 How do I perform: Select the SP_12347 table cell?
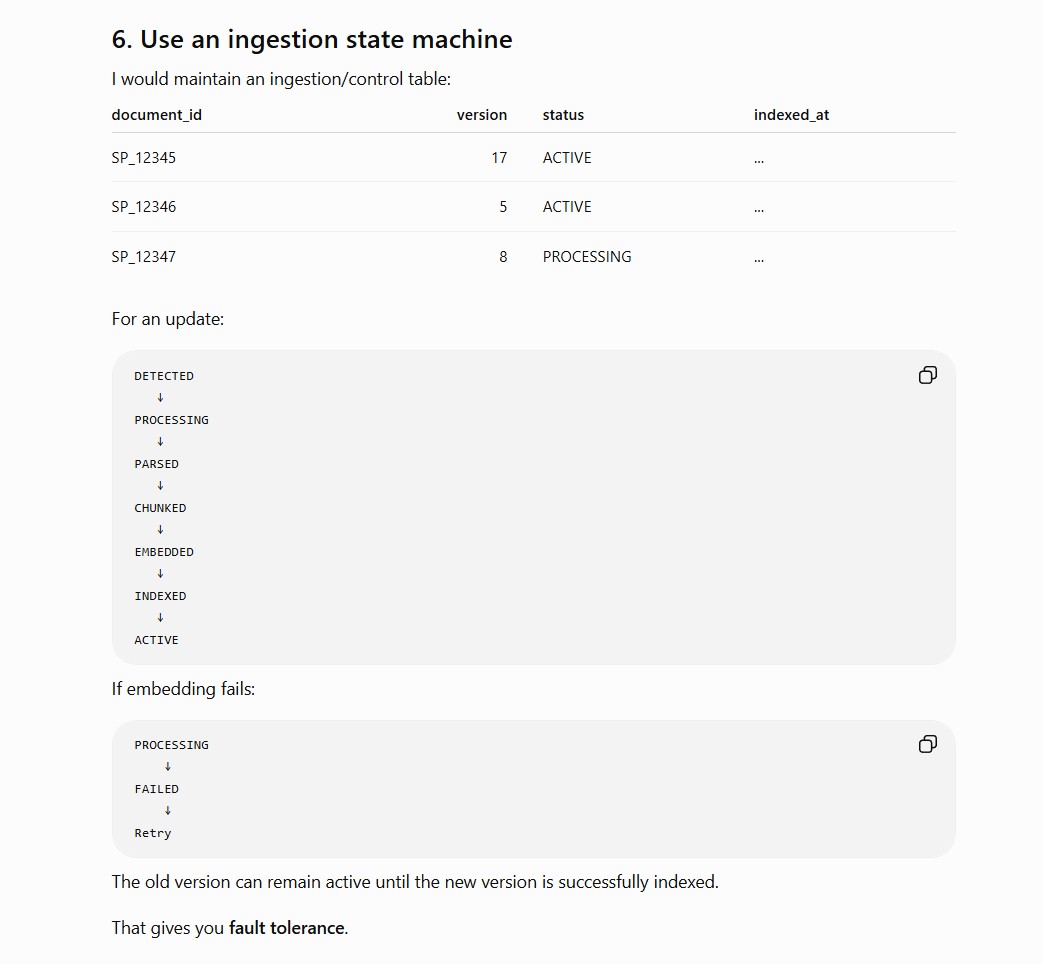(x=144, y=257)
